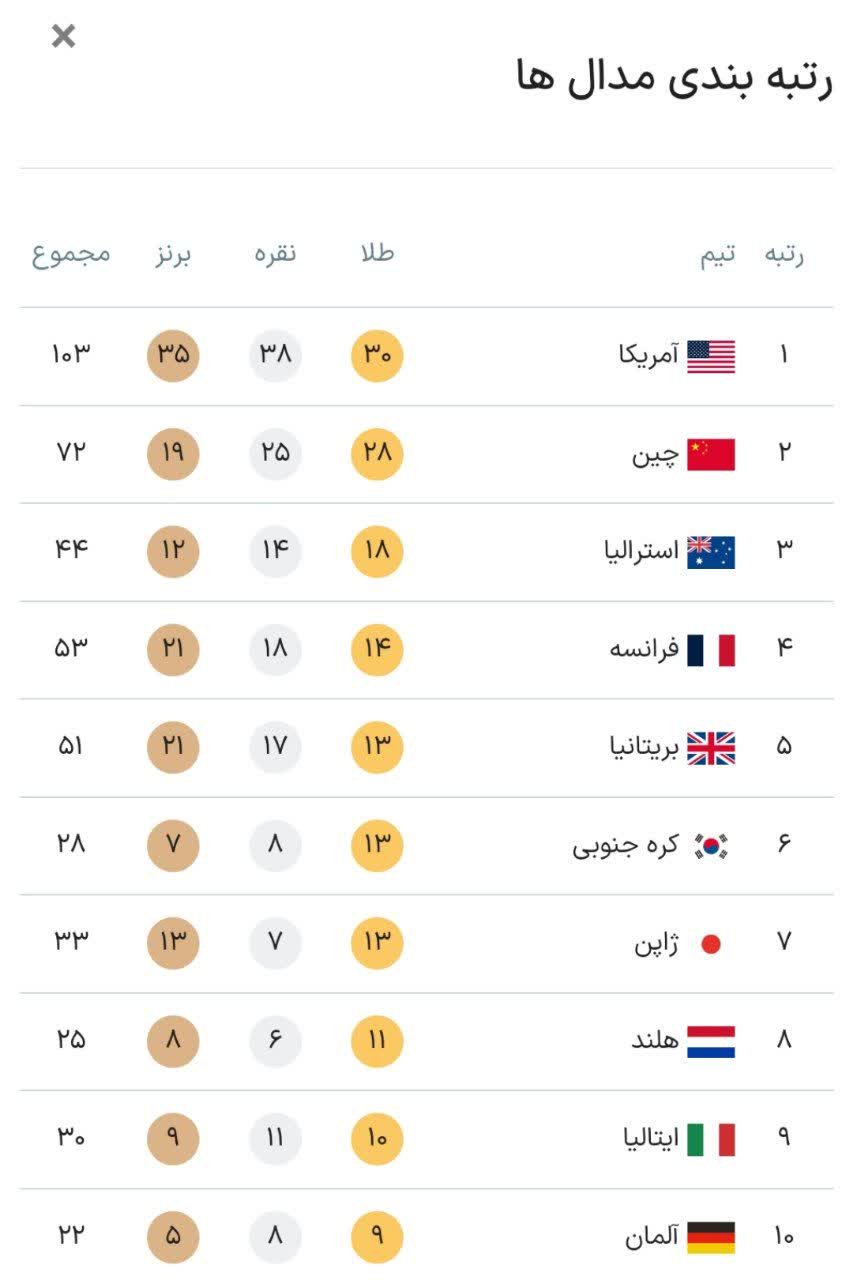Click France's bronze medal badge ۲۱
The width and height of the screenshot is (853, 1280).
[173, 649]
